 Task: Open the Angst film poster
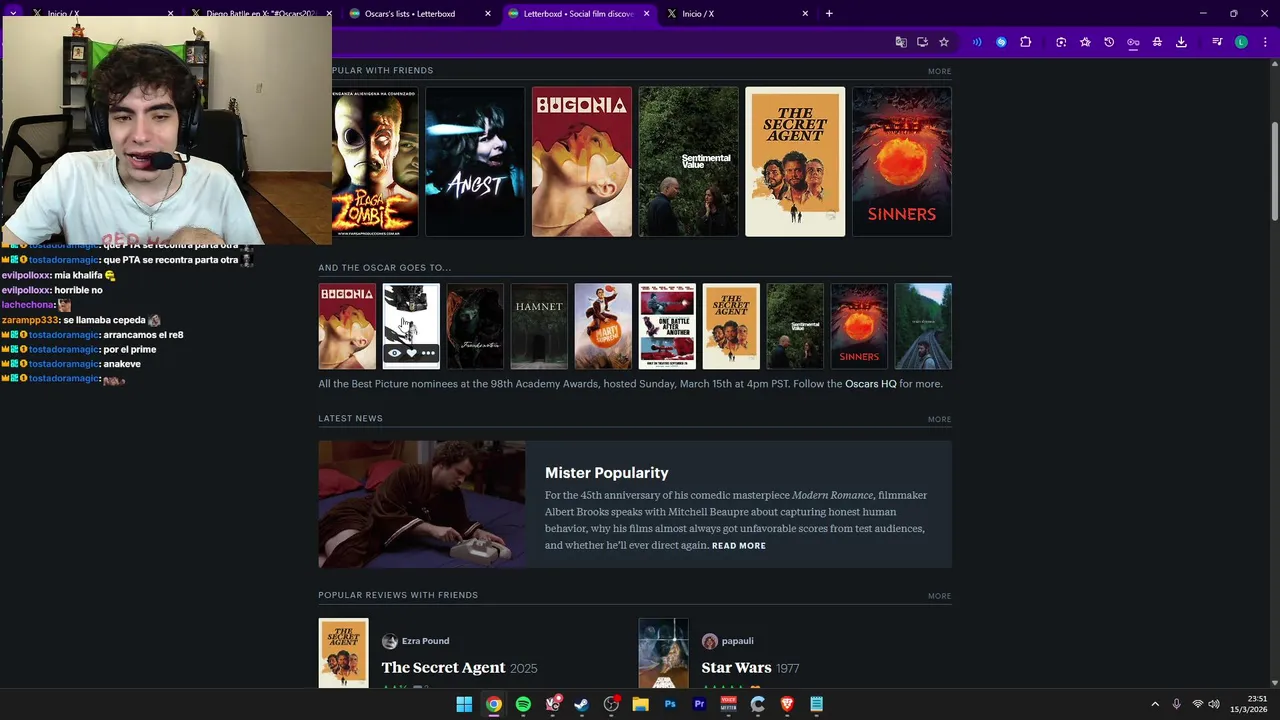tap(475, 162)
